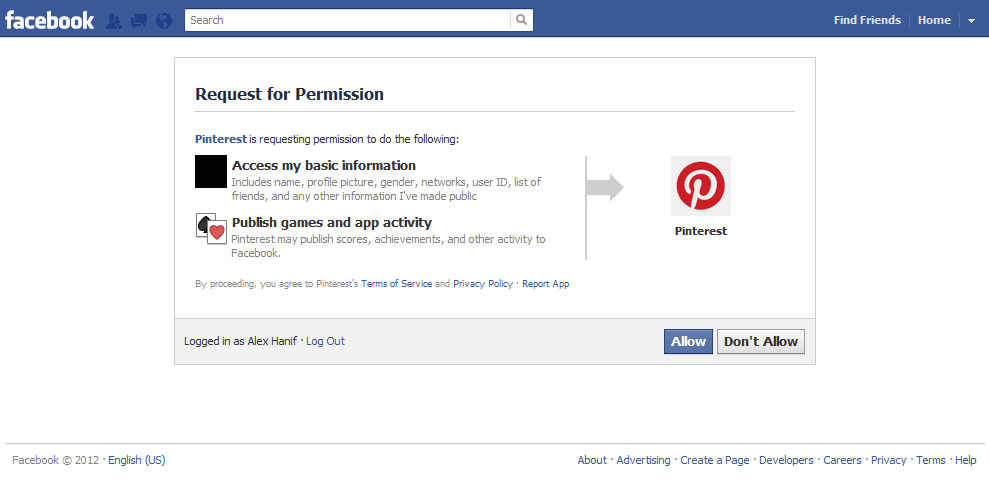Open Pinterest's Privacy Policy link

[483, 284]
